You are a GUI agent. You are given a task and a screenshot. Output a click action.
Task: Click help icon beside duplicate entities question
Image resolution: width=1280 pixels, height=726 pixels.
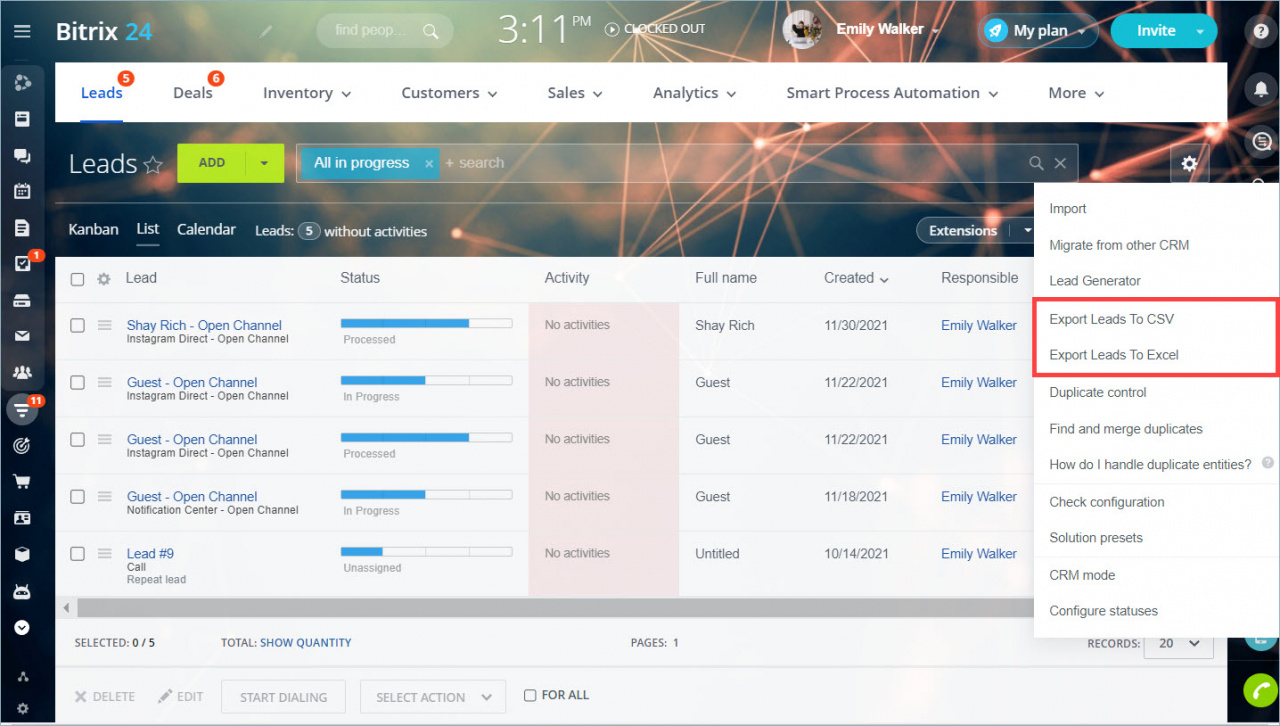pos(1268,463)
